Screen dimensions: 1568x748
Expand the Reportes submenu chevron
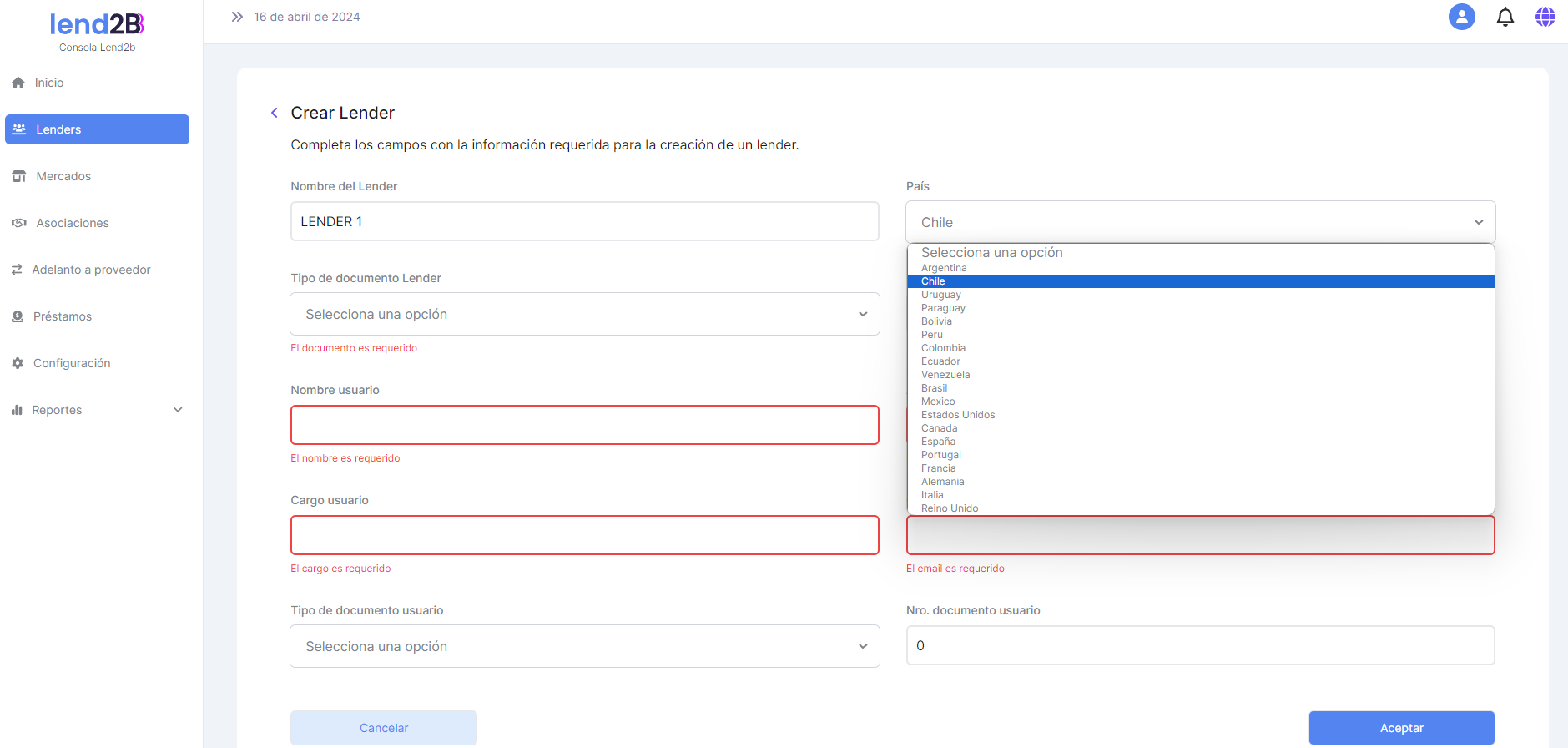tap(178, 410)
